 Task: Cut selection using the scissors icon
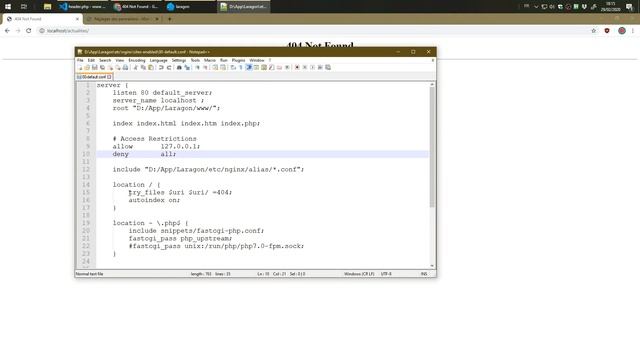coord(136,67)
